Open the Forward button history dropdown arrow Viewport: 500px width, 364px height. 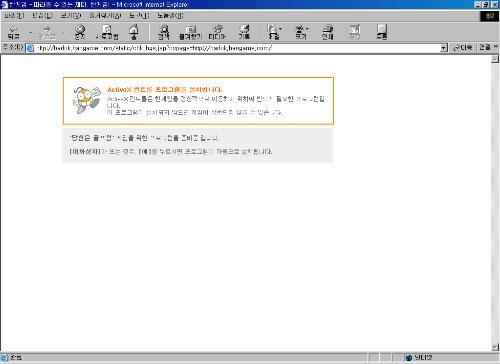coord(64,33)
